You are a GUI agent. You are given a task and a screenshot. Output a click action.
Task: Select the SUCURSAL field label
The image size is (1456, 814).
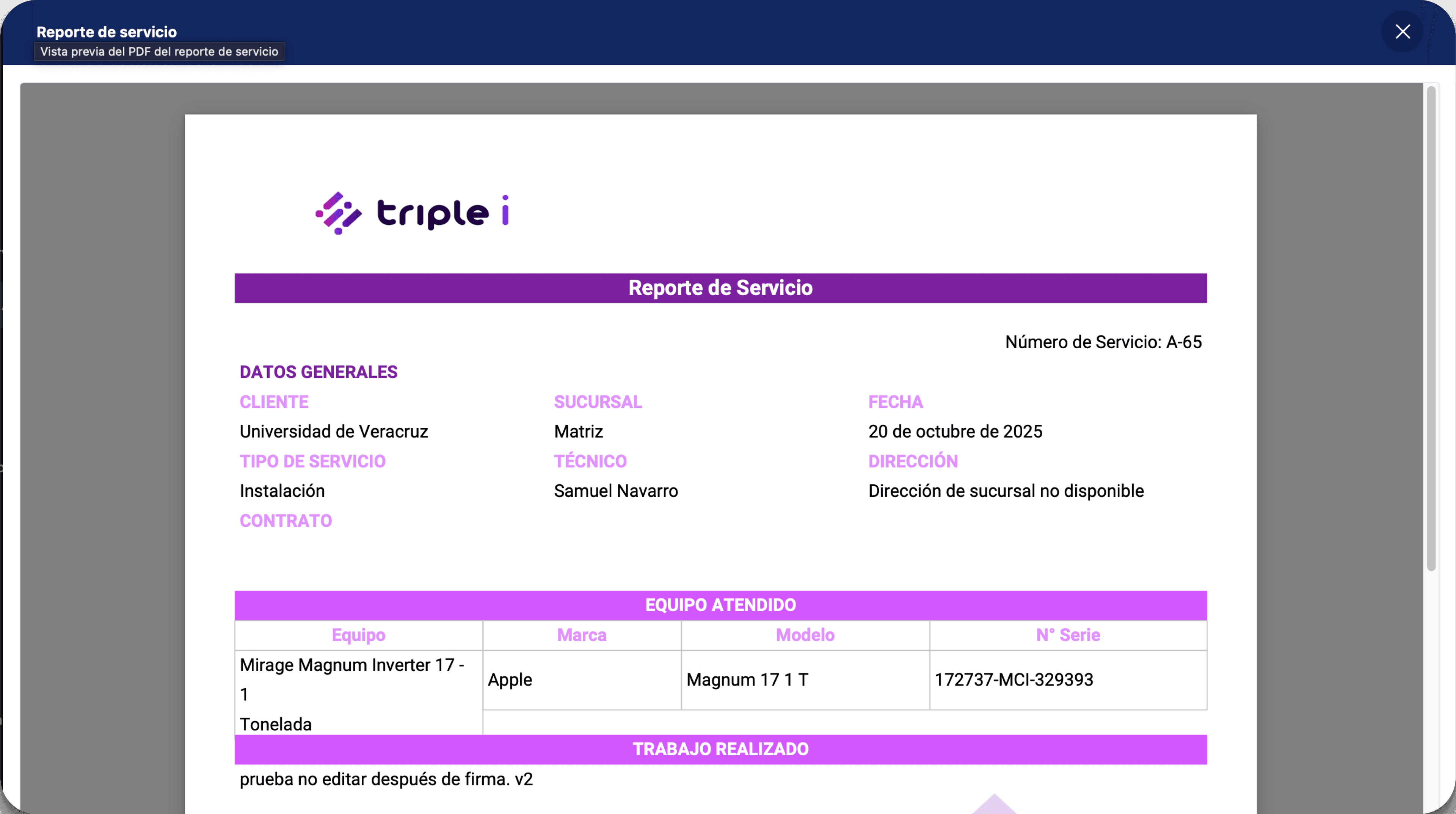(x=598, y=402)
